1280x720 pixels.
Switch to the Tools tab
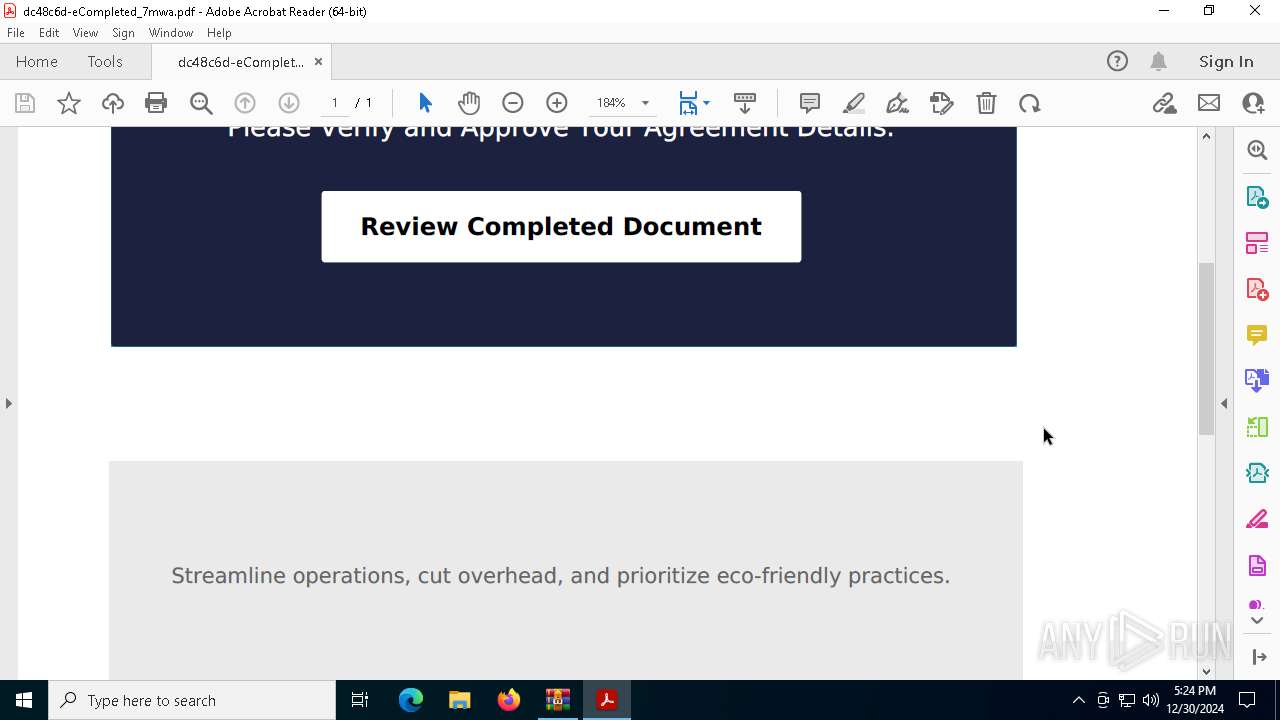point(105,61)
